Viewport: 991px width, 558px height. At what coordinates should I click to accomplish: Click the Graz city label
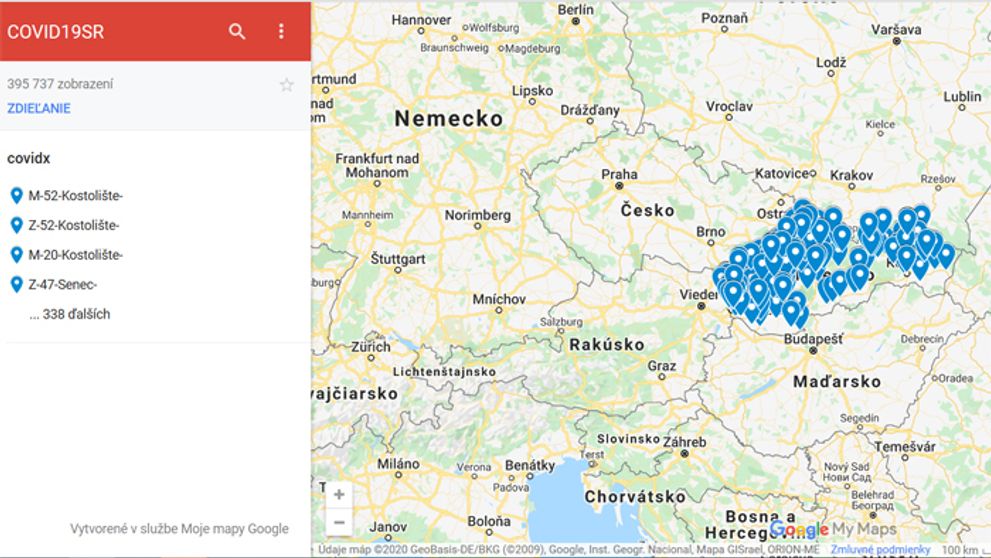pyautogui.click(x=662, y=365)
